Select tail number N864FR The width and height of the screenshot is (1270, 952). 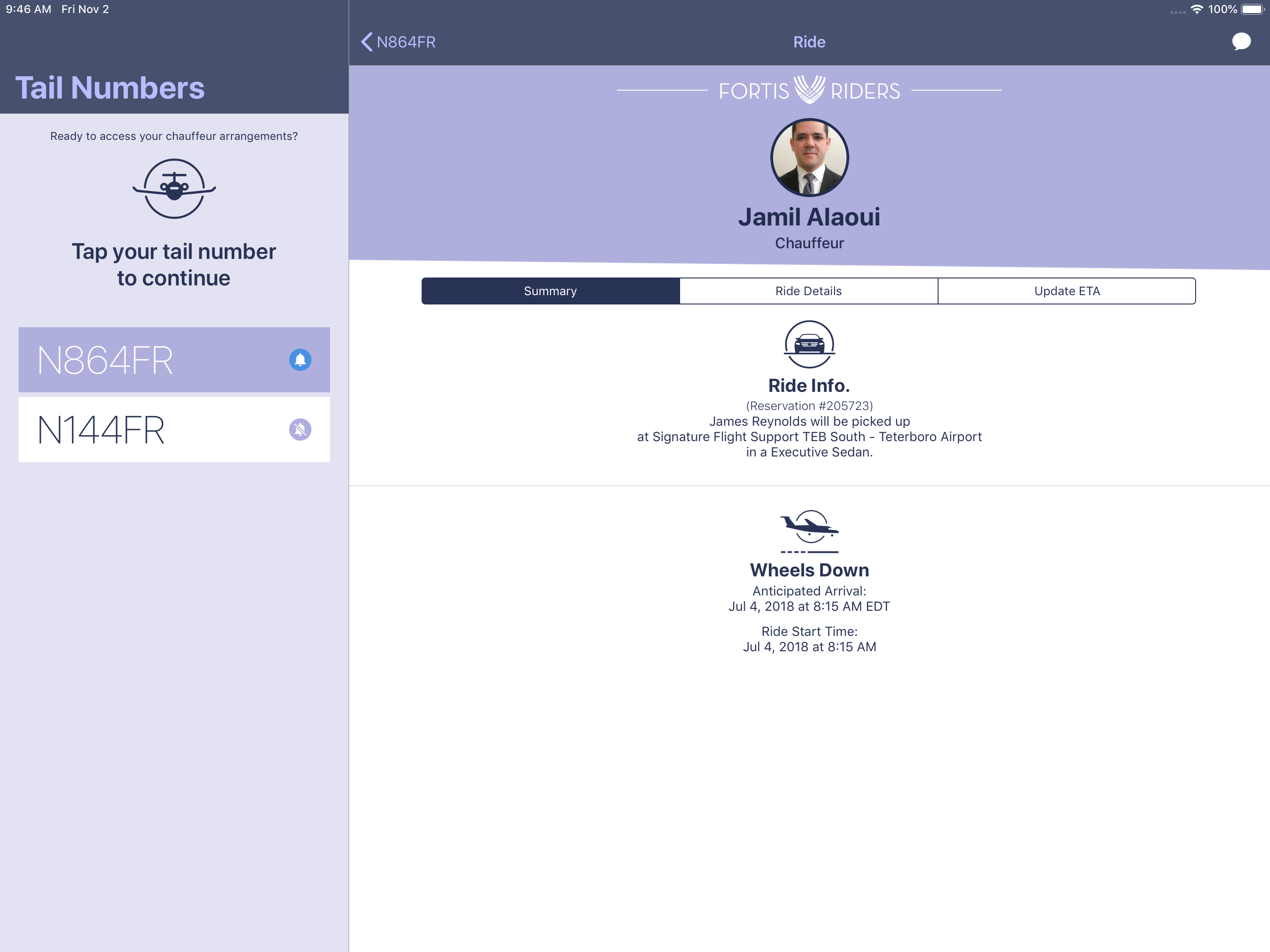[x=174, y=360]
